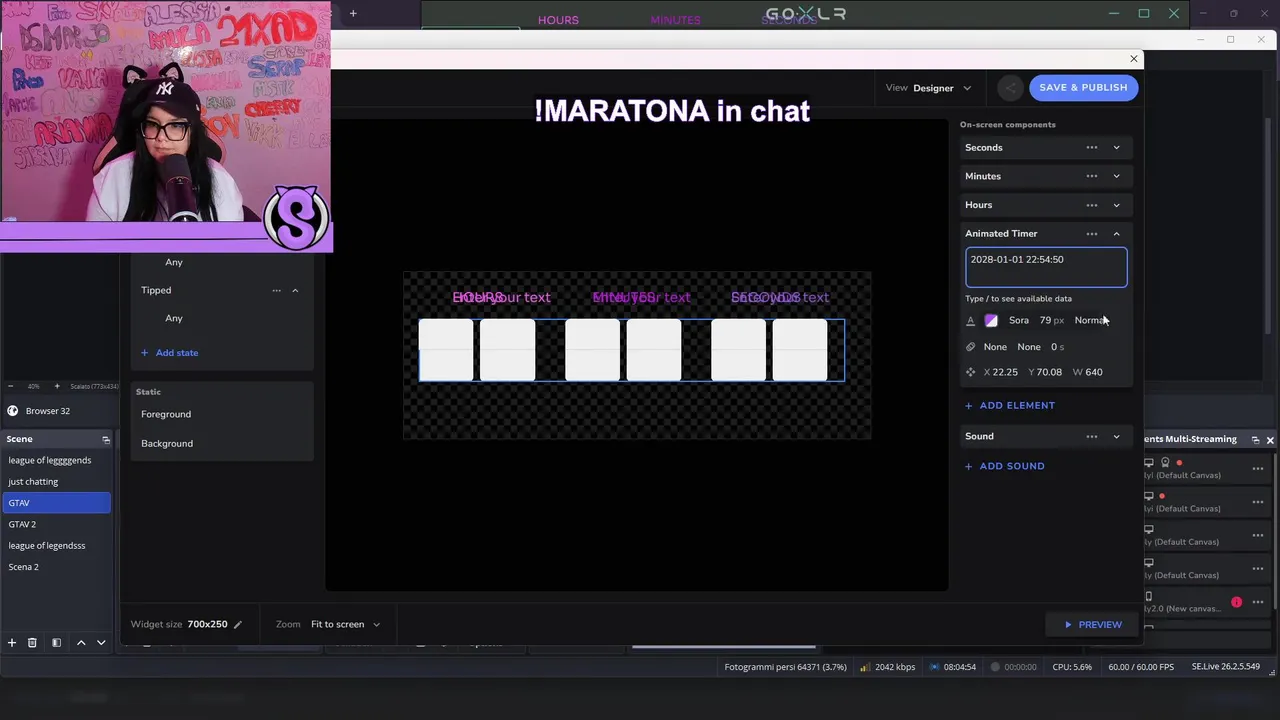
Task: Click Add Element
Action: coord(1010,405)
